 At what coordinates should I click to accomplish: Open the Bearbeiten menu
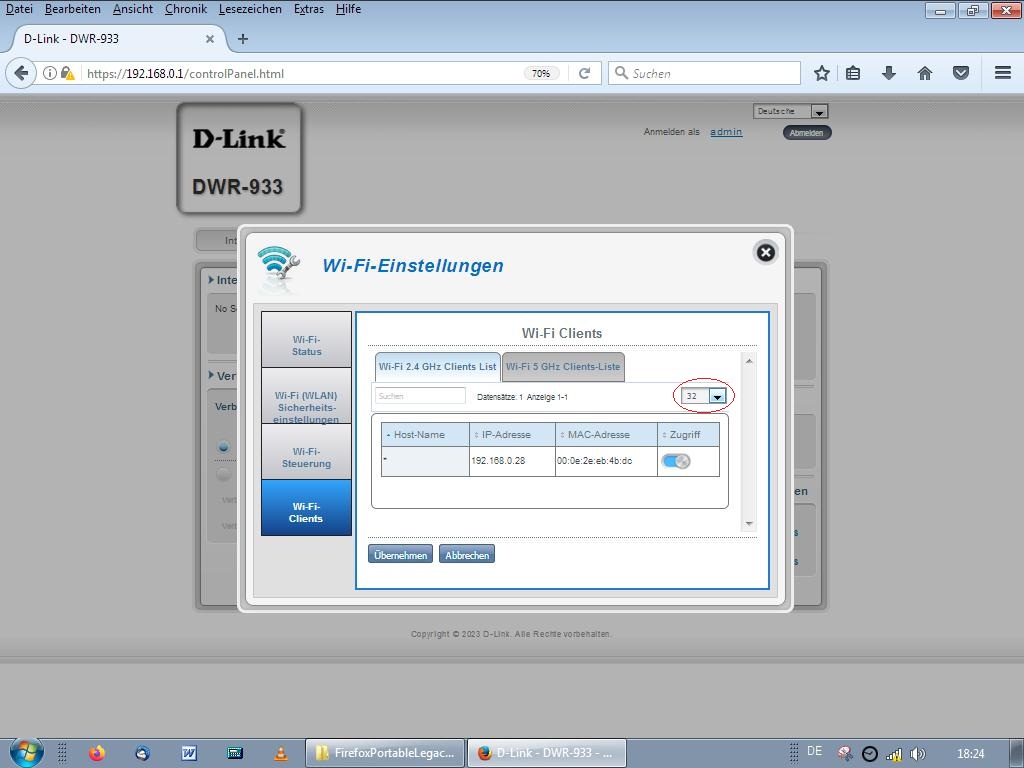[72, 9]
